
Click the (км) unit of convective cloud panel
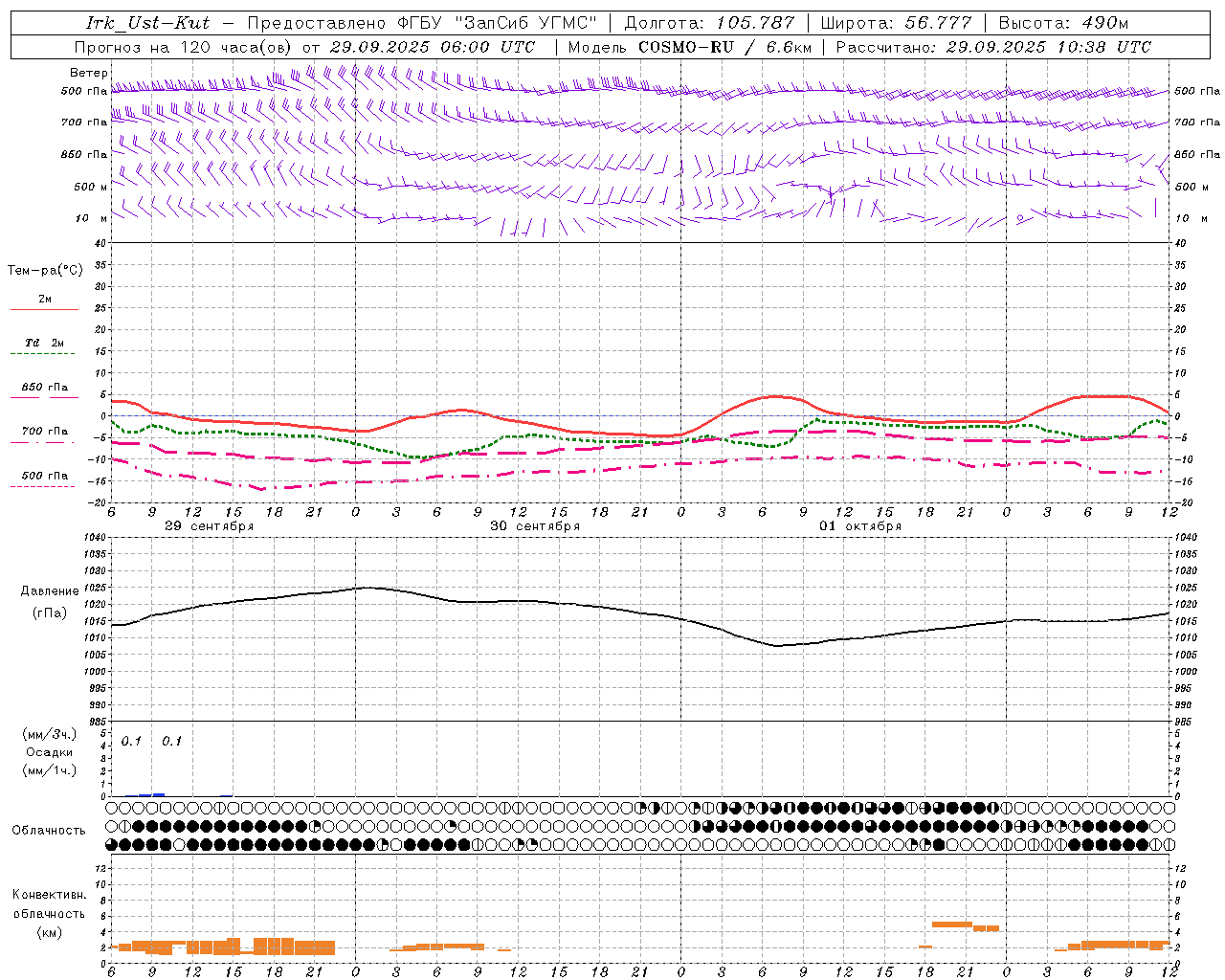pos(49,932)
